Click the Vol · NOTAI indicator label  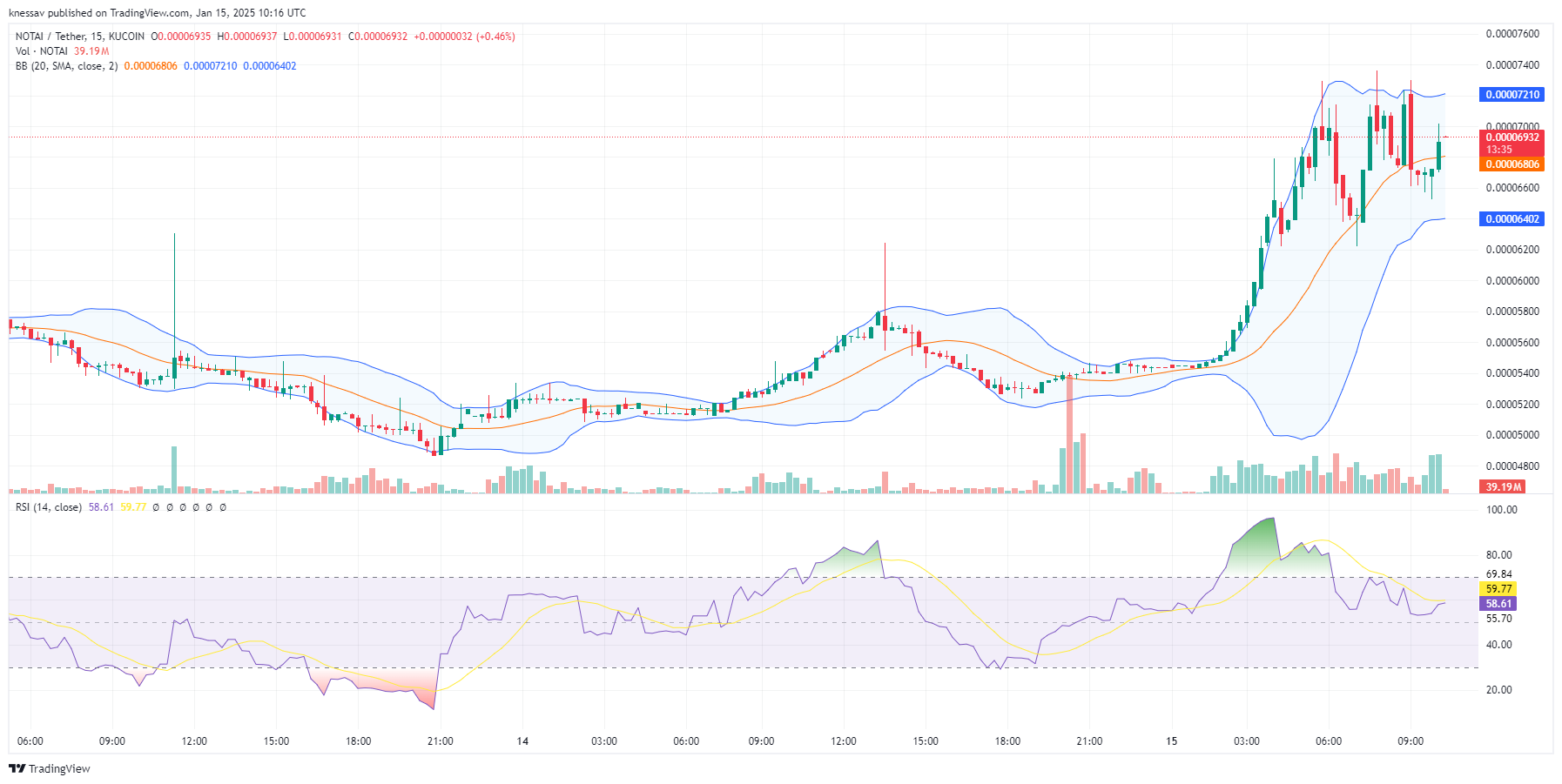point(42,51)
